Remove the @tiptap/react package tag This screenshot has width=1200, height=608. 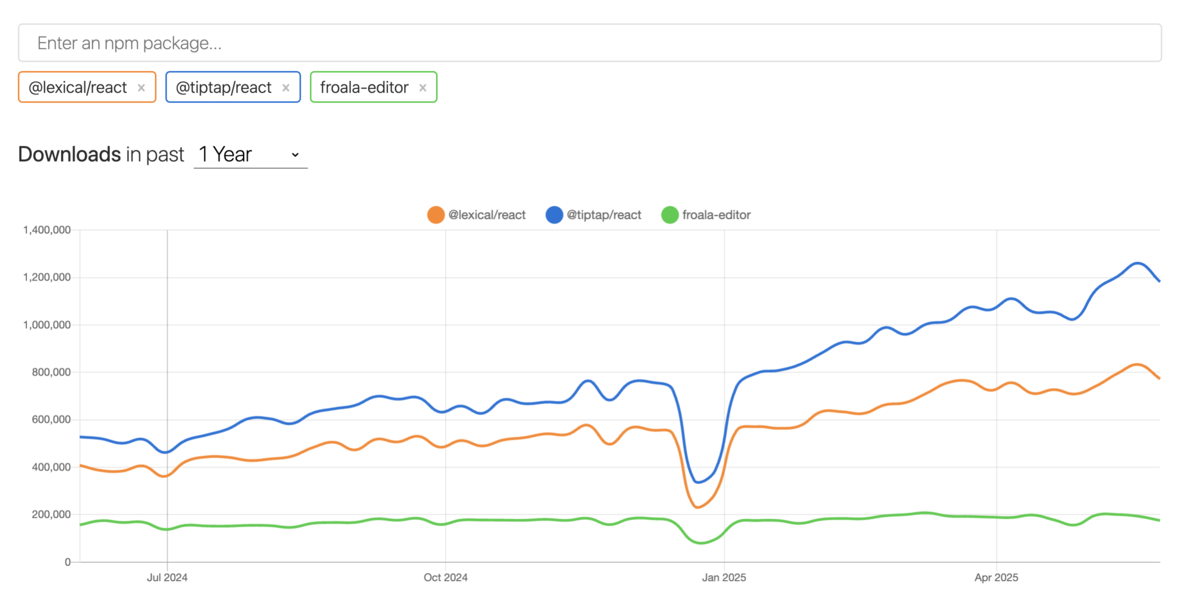(x=286, y=88)
